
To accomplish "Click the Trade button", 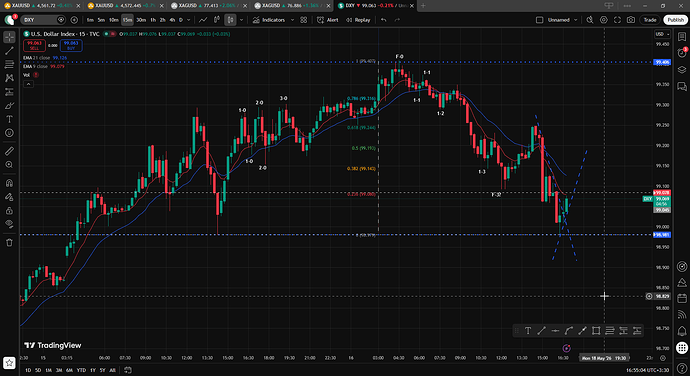I will pyautogui.click(x=650, y=20).
